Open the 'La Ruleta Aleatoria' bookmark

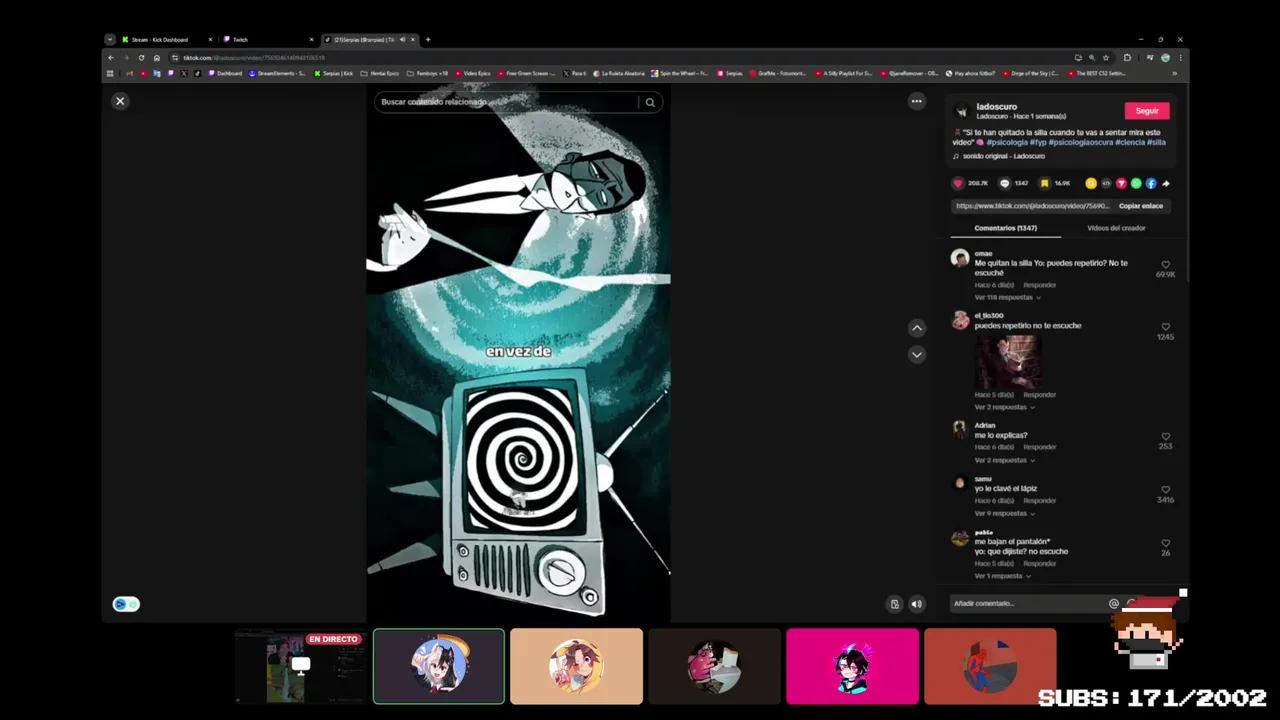(x=619, y=73)
